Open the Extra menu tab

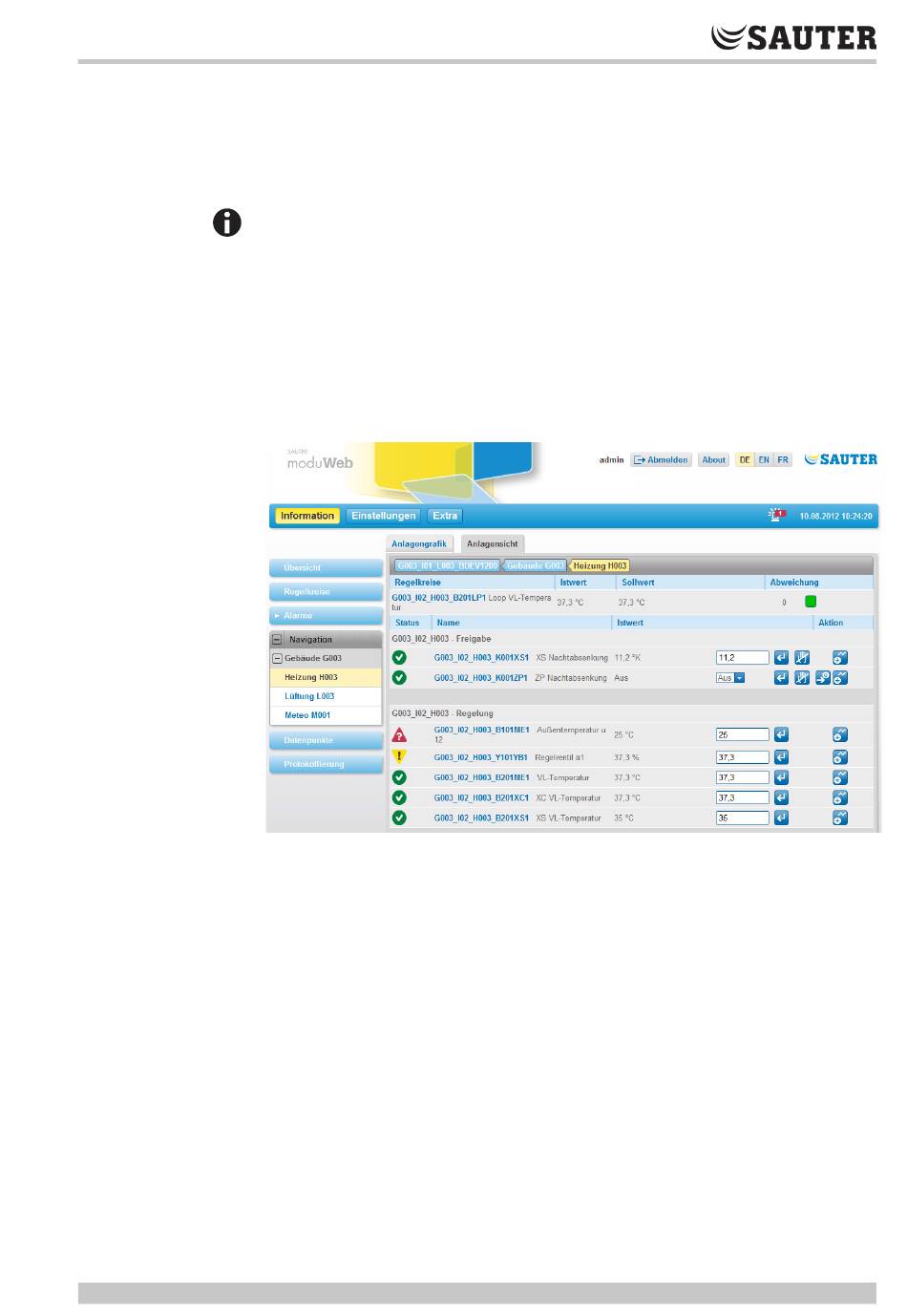coord(445,516)
